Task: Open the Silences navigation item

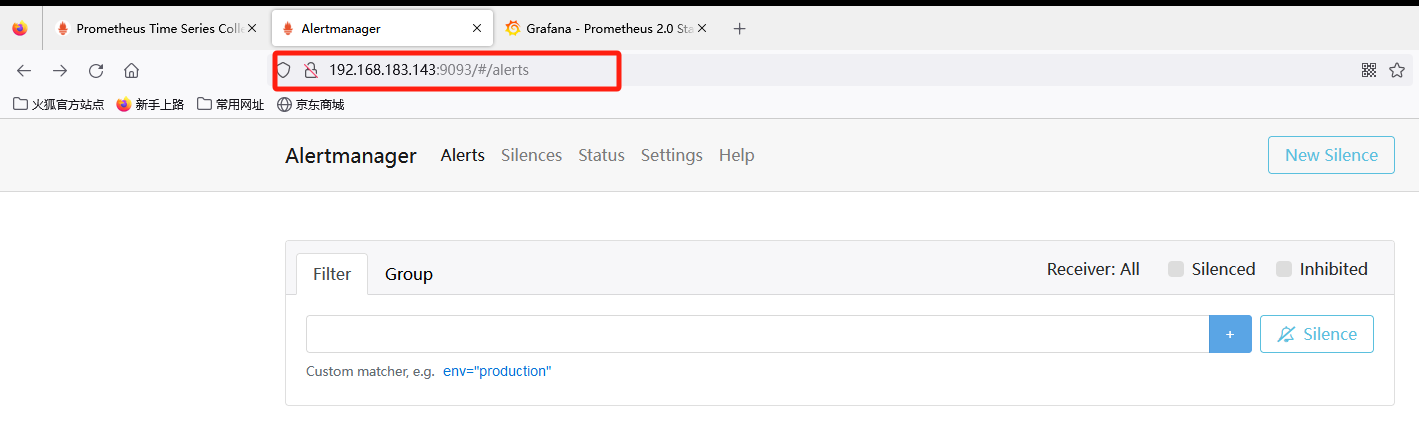Action: pos(531,155)
